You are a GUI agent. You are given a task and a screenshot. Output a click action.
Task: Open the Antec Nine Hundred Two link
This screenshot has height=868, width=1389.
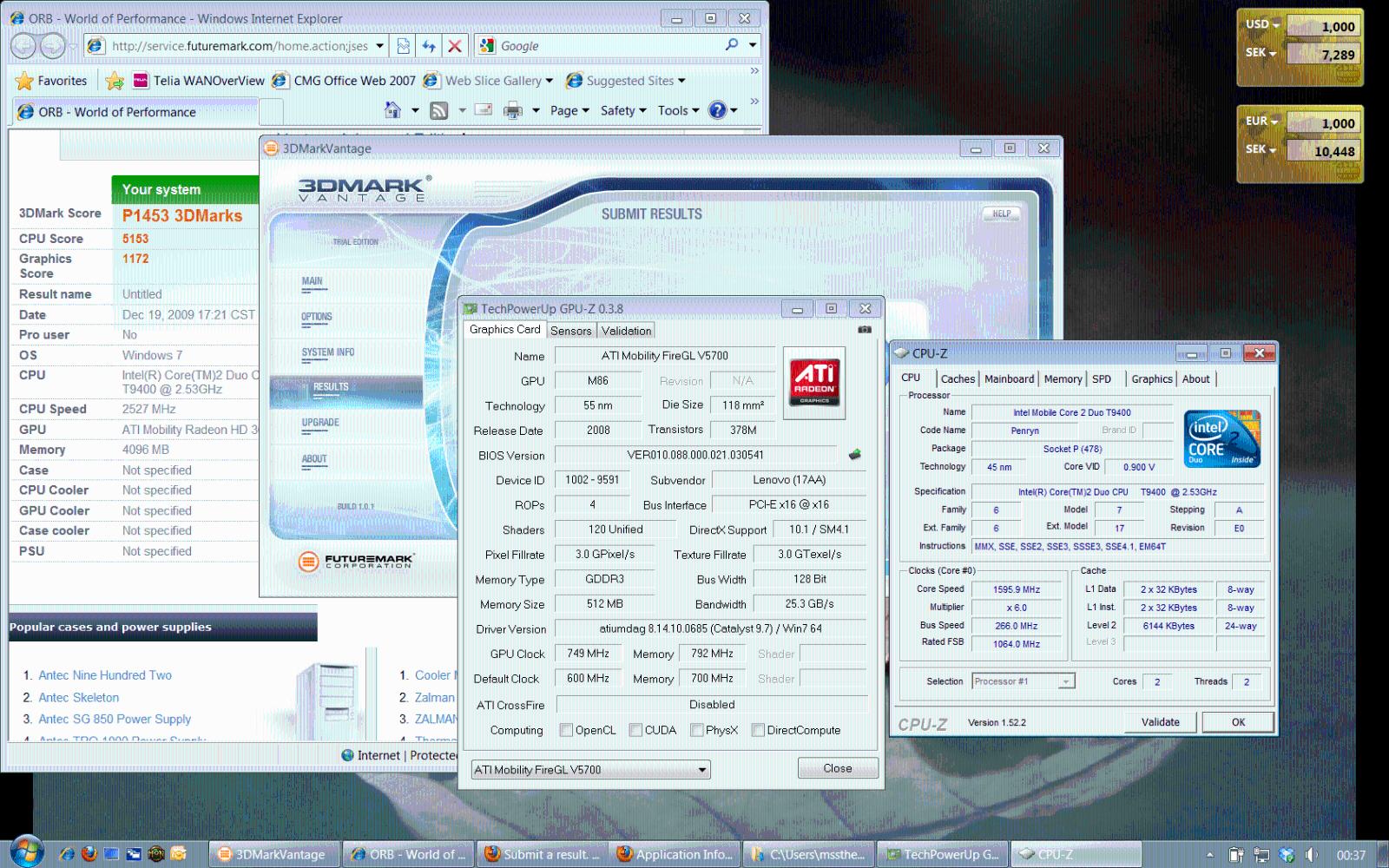pos(105,675)
